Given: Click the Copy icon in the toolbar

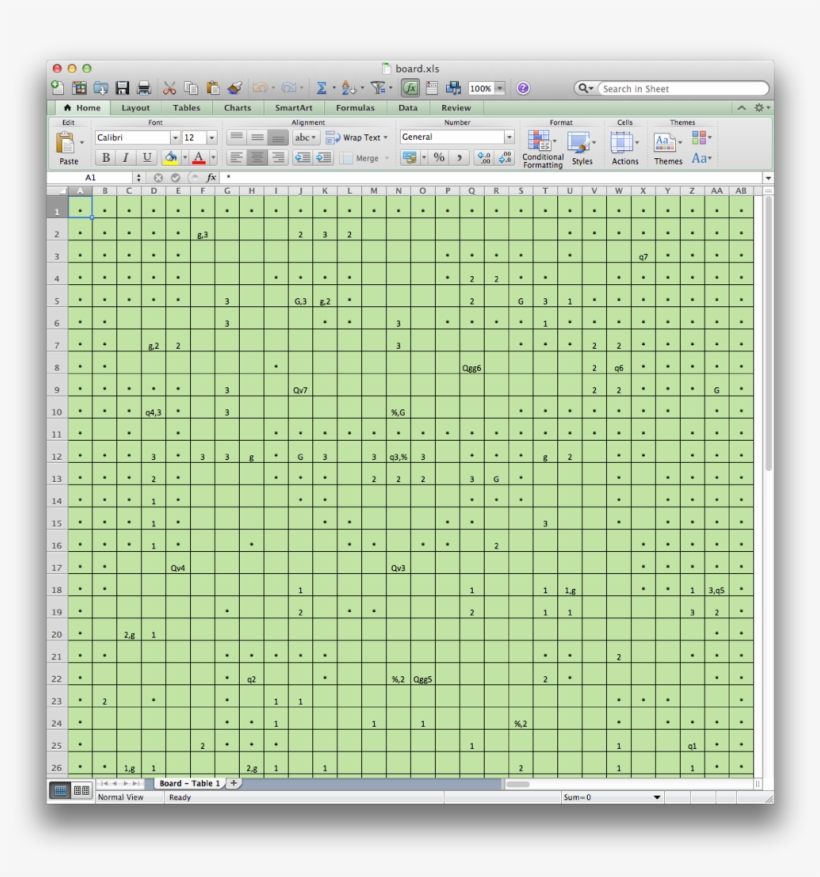Looking at the screenshot, I should [x=190, y=87].
